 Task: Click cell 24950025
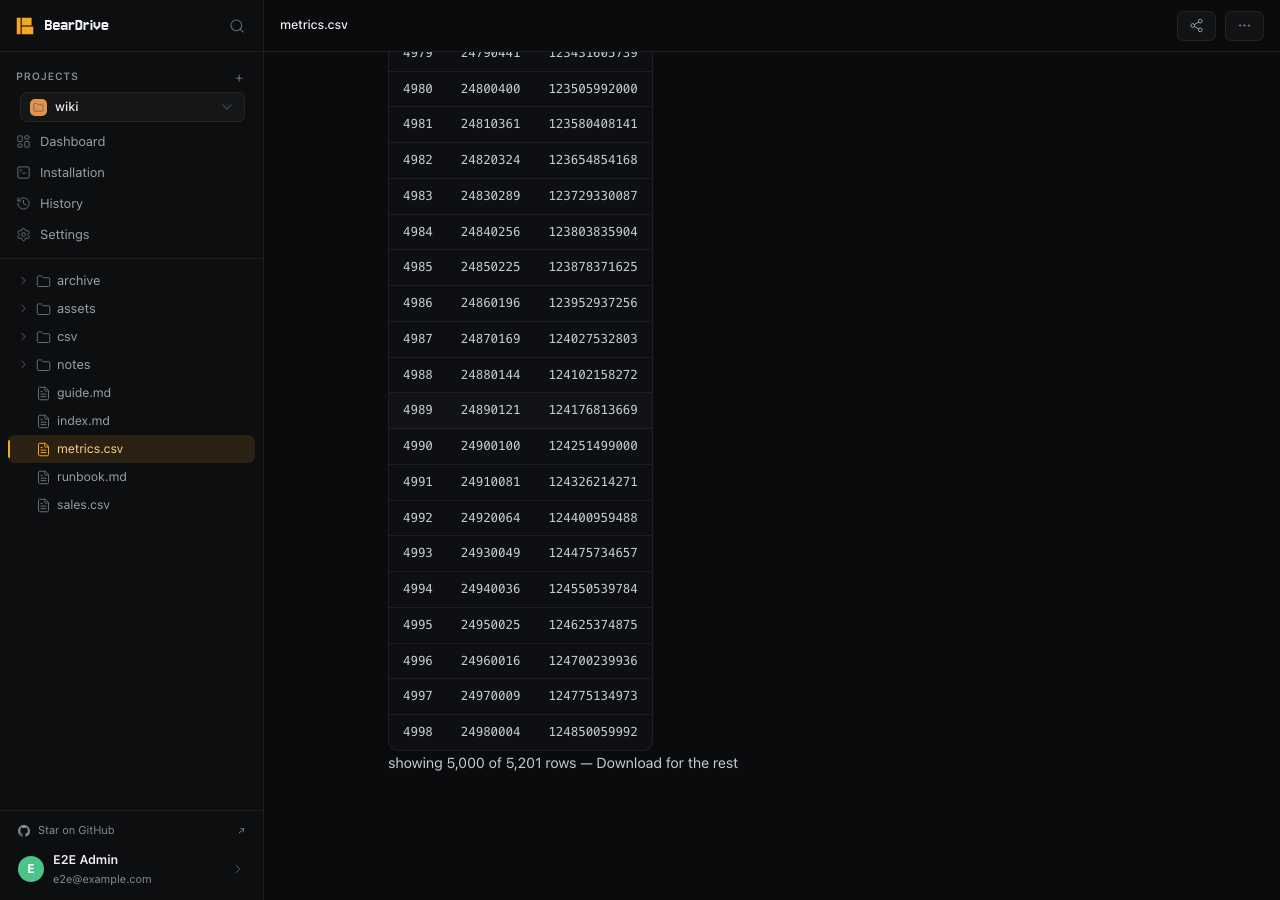pyautogui.click(x=490, y=625)
